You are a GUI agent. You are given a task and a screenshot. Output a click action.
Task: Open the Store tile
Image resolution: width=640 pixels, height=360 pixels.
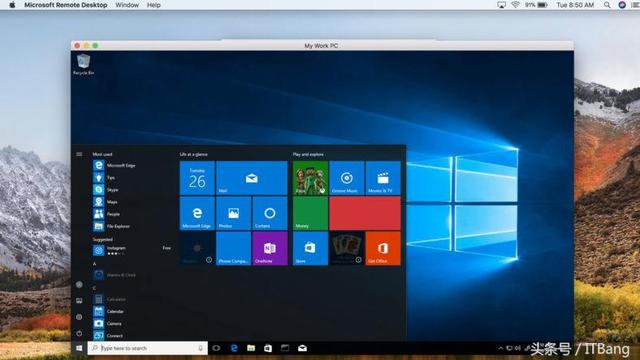pos(310,248)
